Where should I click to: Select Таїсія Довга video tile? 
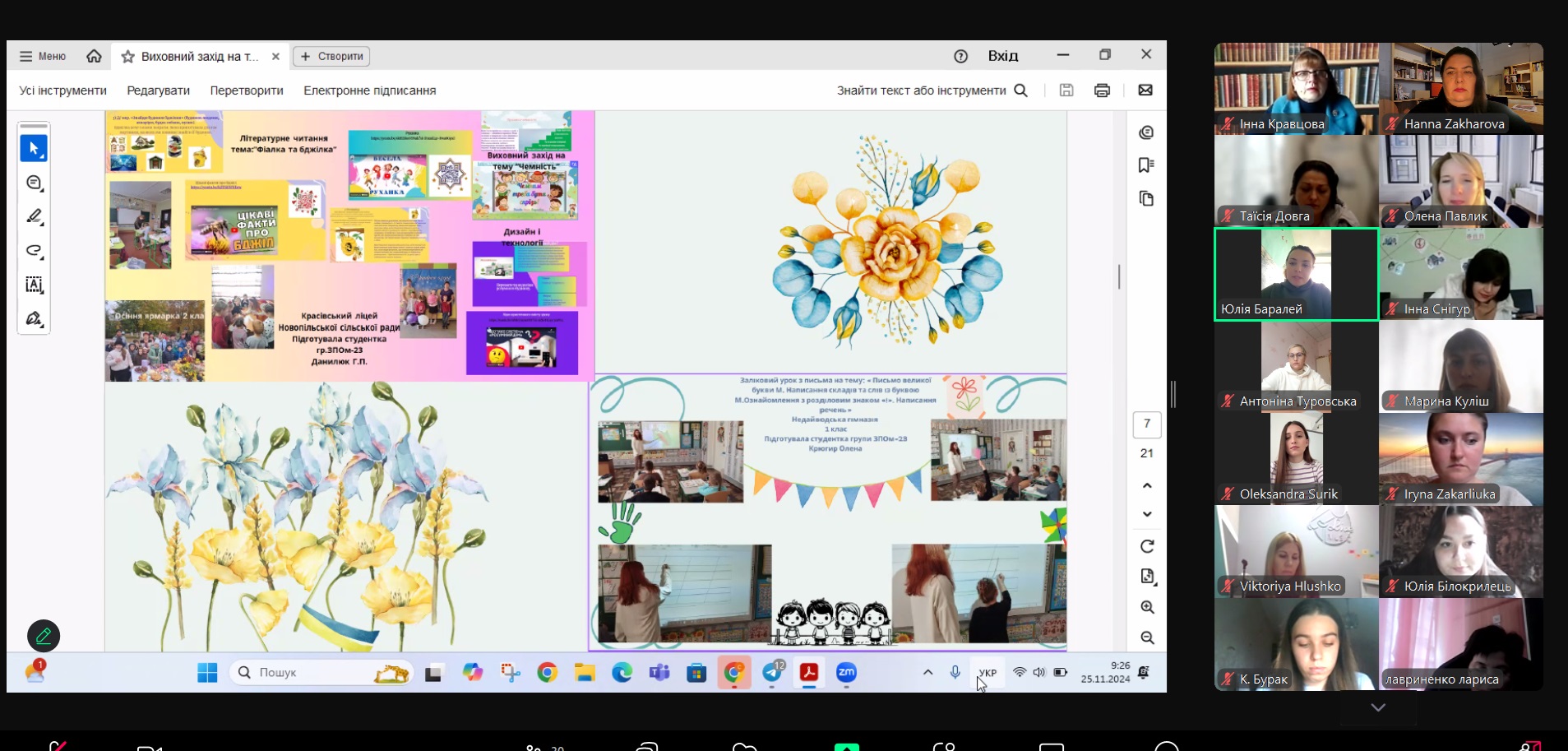pyautogui.click(x=1296, y=181)
